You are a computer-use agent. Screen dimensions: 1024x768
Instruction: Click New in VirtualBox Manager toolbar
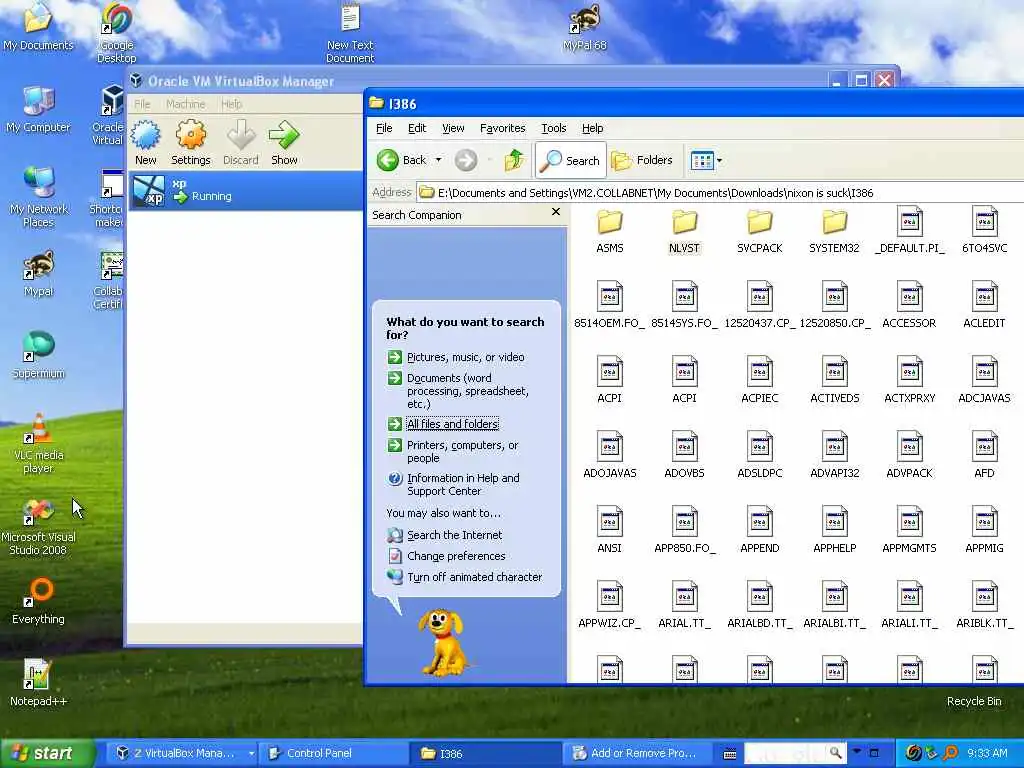coord(146,143)
